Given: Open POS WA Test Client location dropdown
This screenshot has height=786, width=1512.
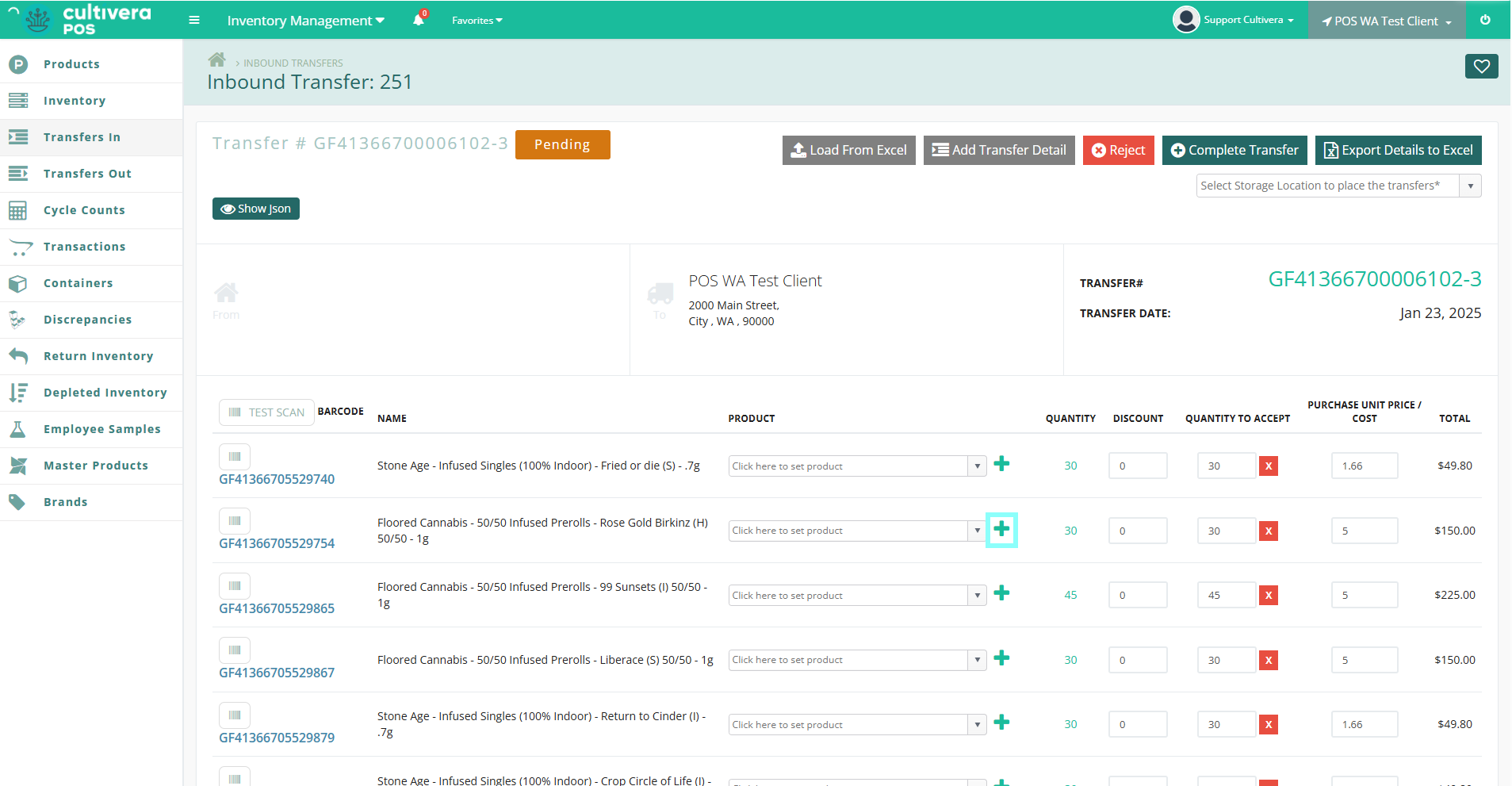Looking at the screenshot, I should [1387, 21].
